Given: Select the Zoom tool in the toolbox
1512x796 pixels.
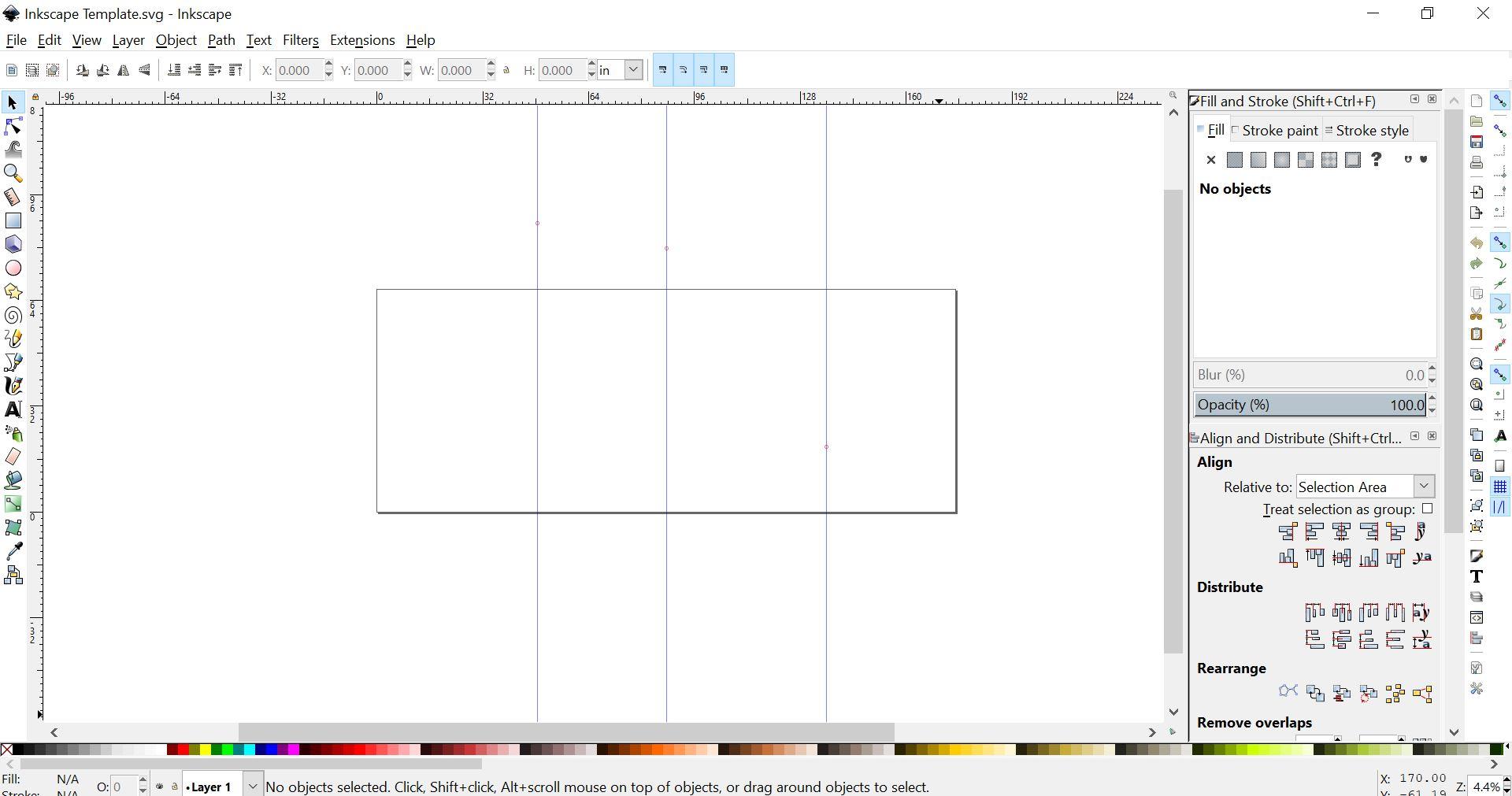Looking at the screenshot, I should pyautogui.click(x=13, y=173).
